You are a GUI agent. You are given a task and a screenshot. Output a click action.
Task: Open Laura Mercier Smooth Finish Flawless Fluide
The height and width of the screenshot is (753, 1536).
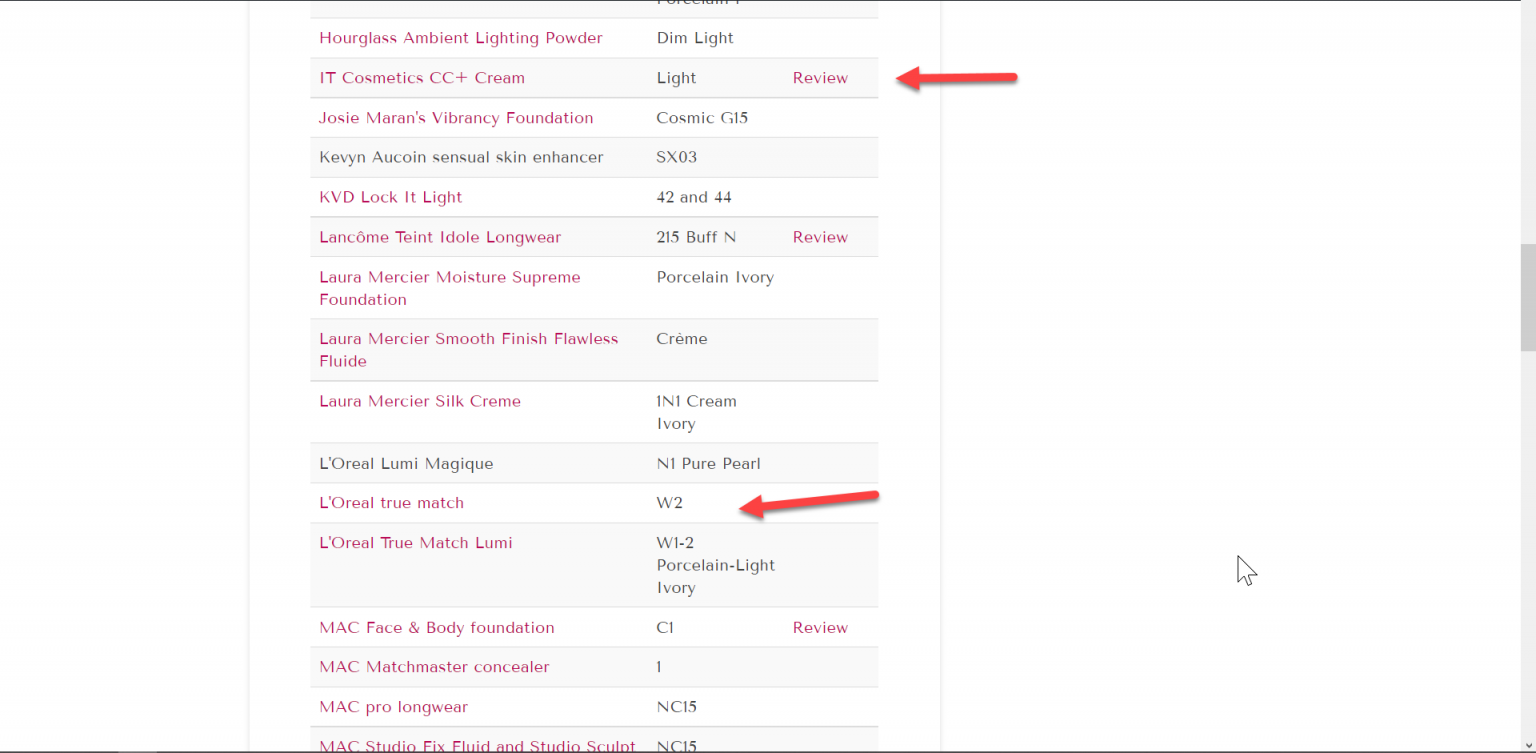[x=468, y=349]
